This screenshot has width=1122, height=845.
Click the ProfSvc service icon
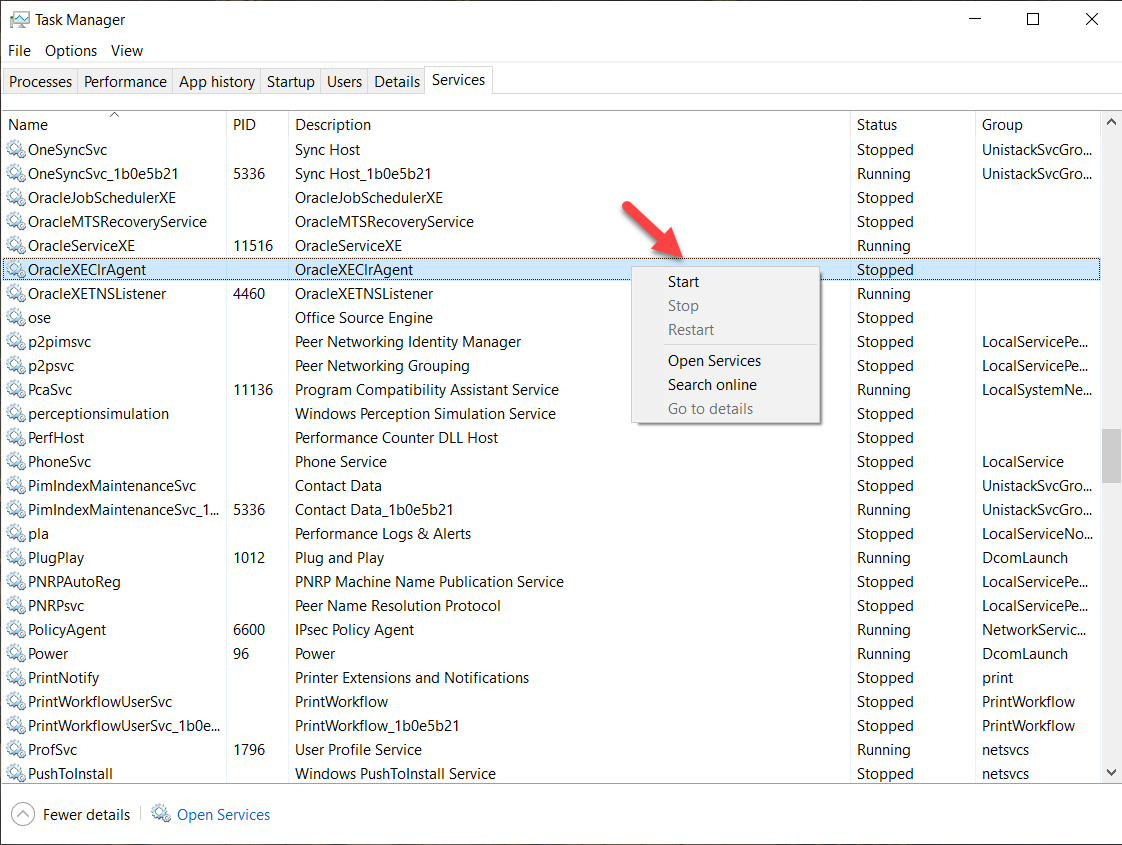pyautogui.click(x=16, y=749)
